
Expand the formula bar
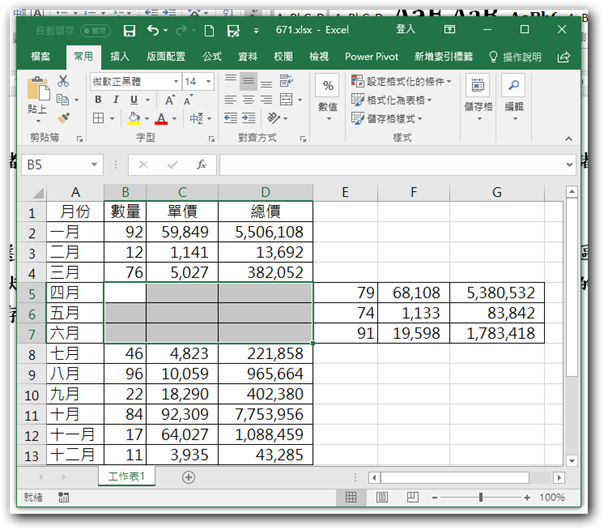(x=569, y=165)
